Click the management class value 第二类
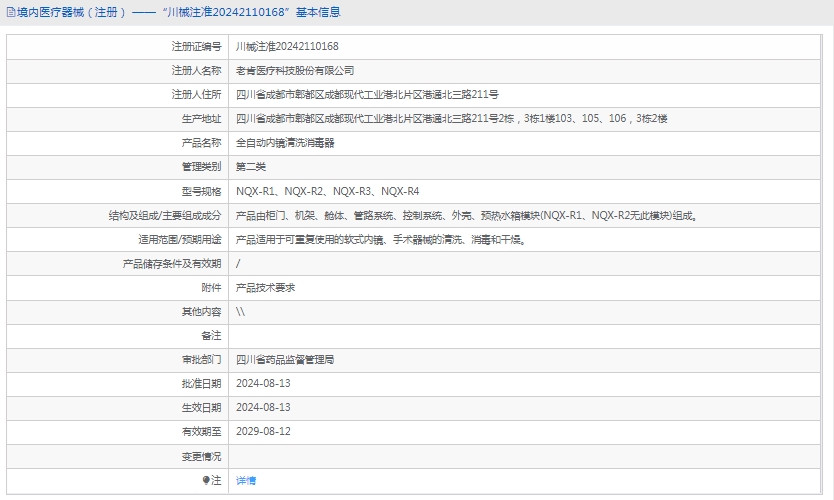834x500 pixels. [x=251, y=167]
